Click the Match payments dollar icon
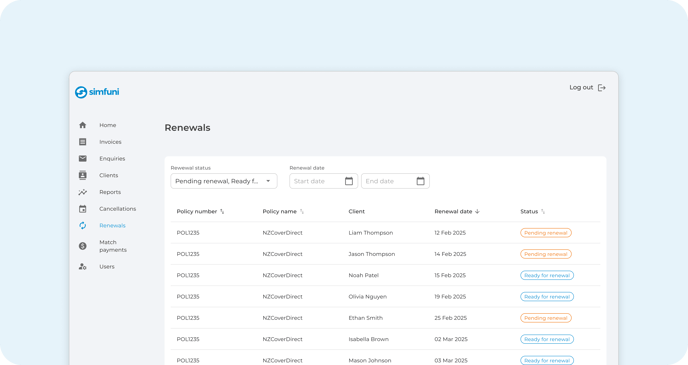688x365 pixels. pos(82,246)
